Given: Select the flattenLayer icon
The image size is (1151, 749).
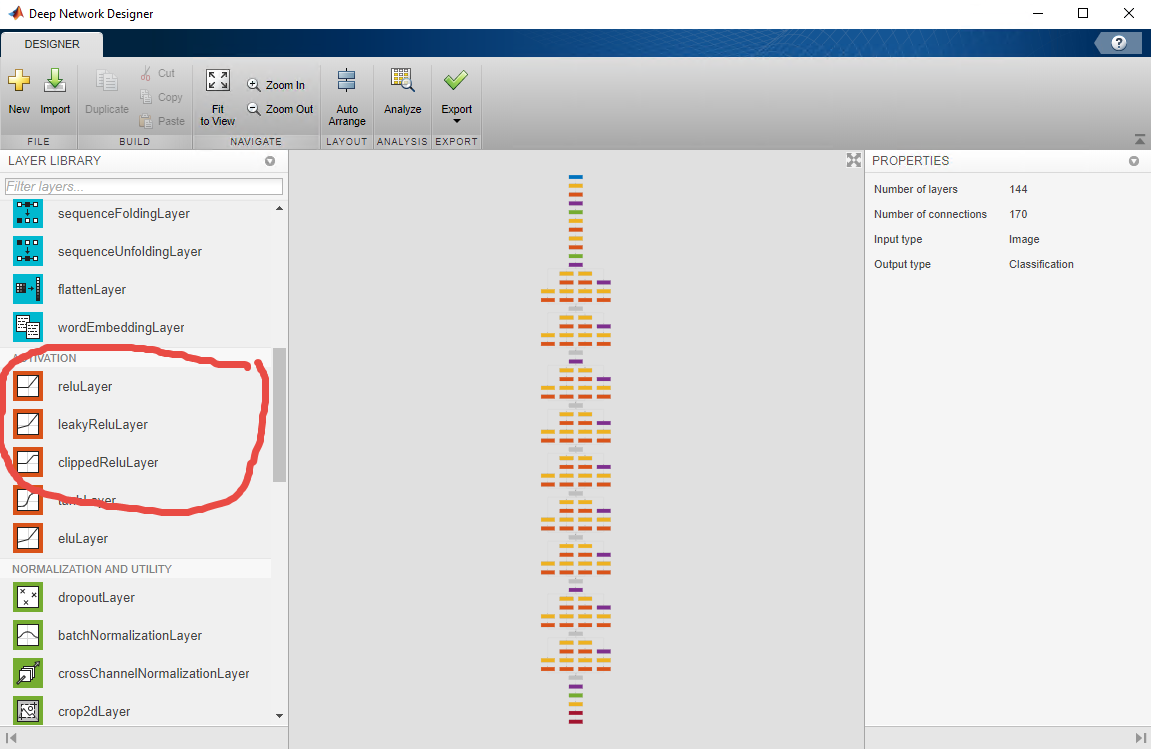Looking at the screenshot, I should tap(28, 289).
